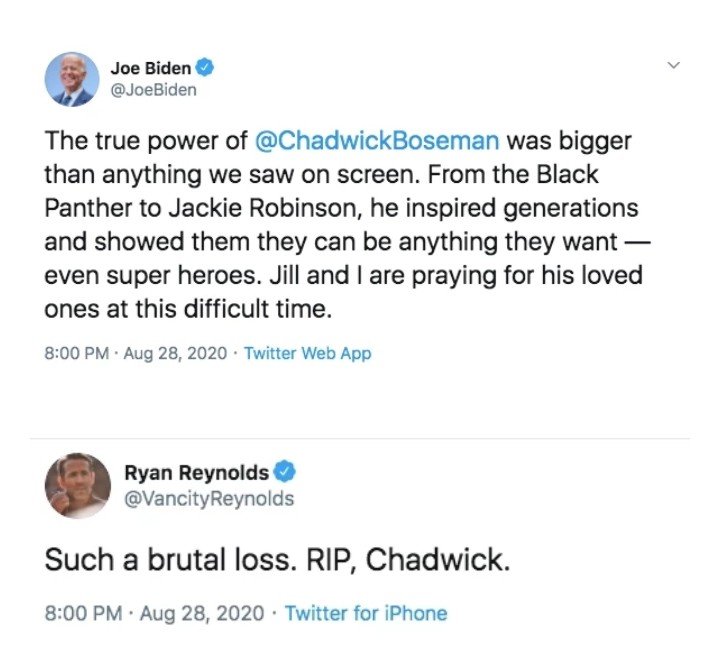Open Joe Biden's profile picture

72,79
